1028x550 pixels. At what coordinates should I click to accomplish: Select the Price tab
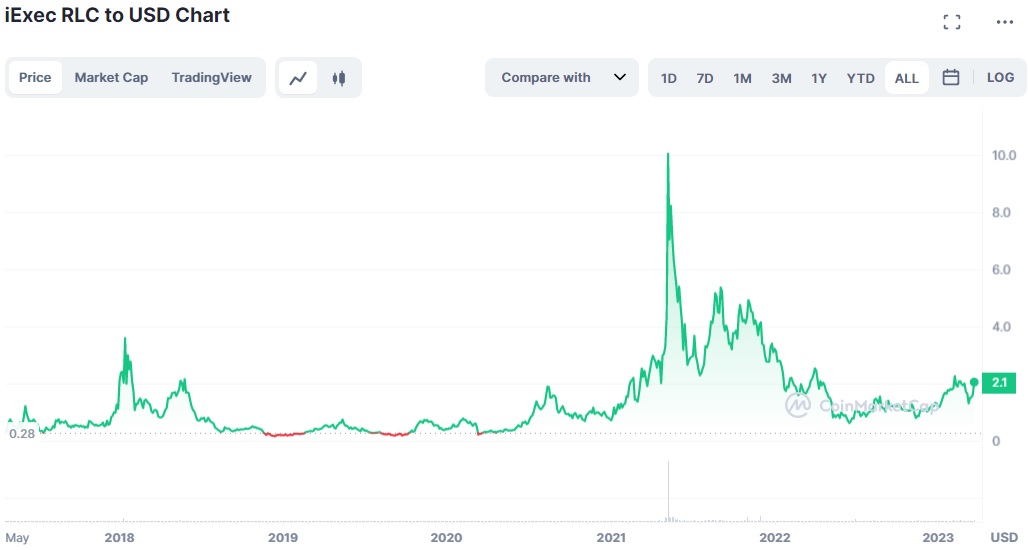coord(35,77)
